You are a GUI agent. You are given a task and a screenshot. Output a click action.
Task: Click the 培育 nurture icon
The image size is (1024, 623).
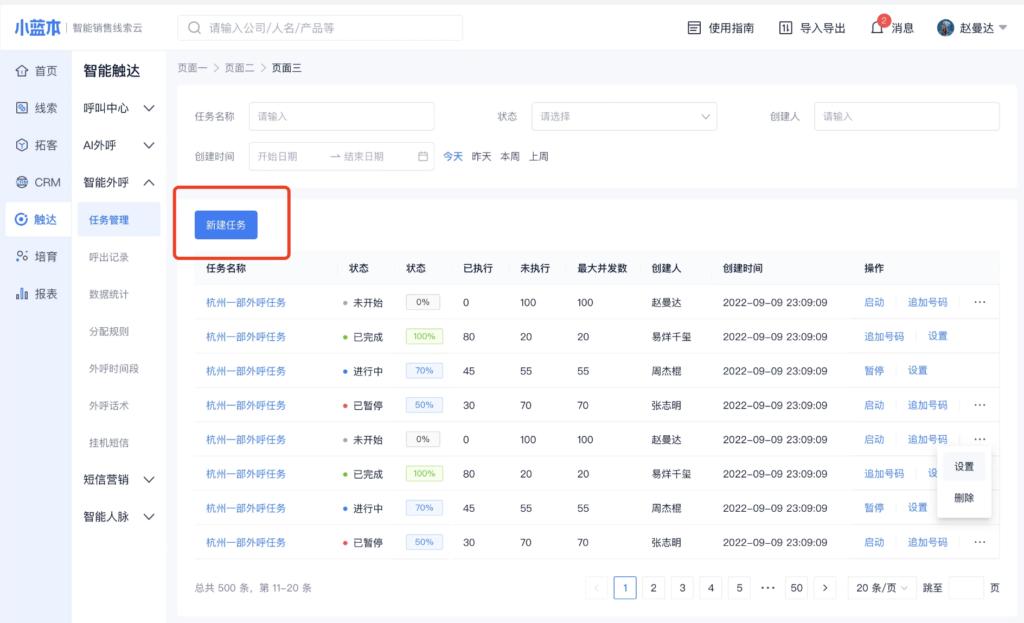(22, 256)
